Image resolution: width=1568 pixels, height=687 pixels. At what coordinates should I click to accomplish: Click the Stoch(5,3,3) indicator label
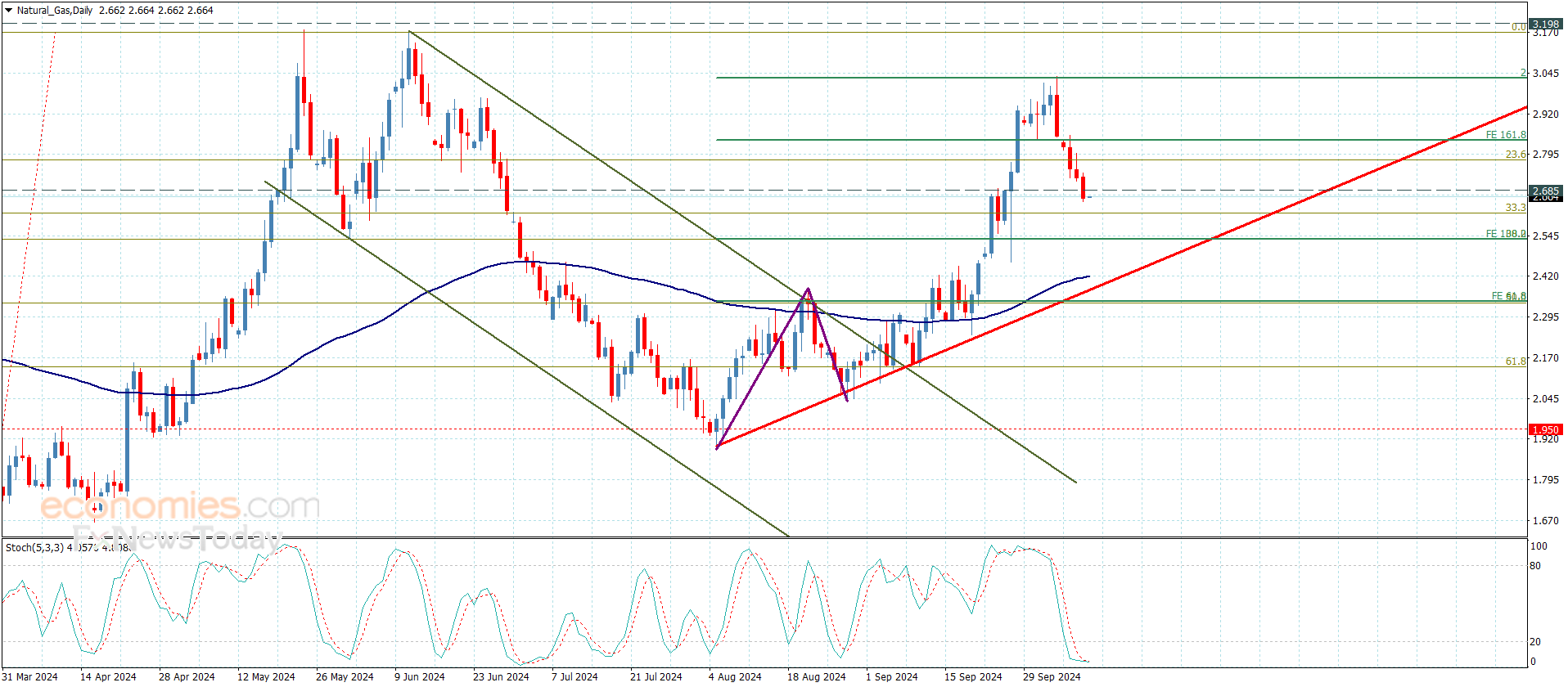click(34, 547)
